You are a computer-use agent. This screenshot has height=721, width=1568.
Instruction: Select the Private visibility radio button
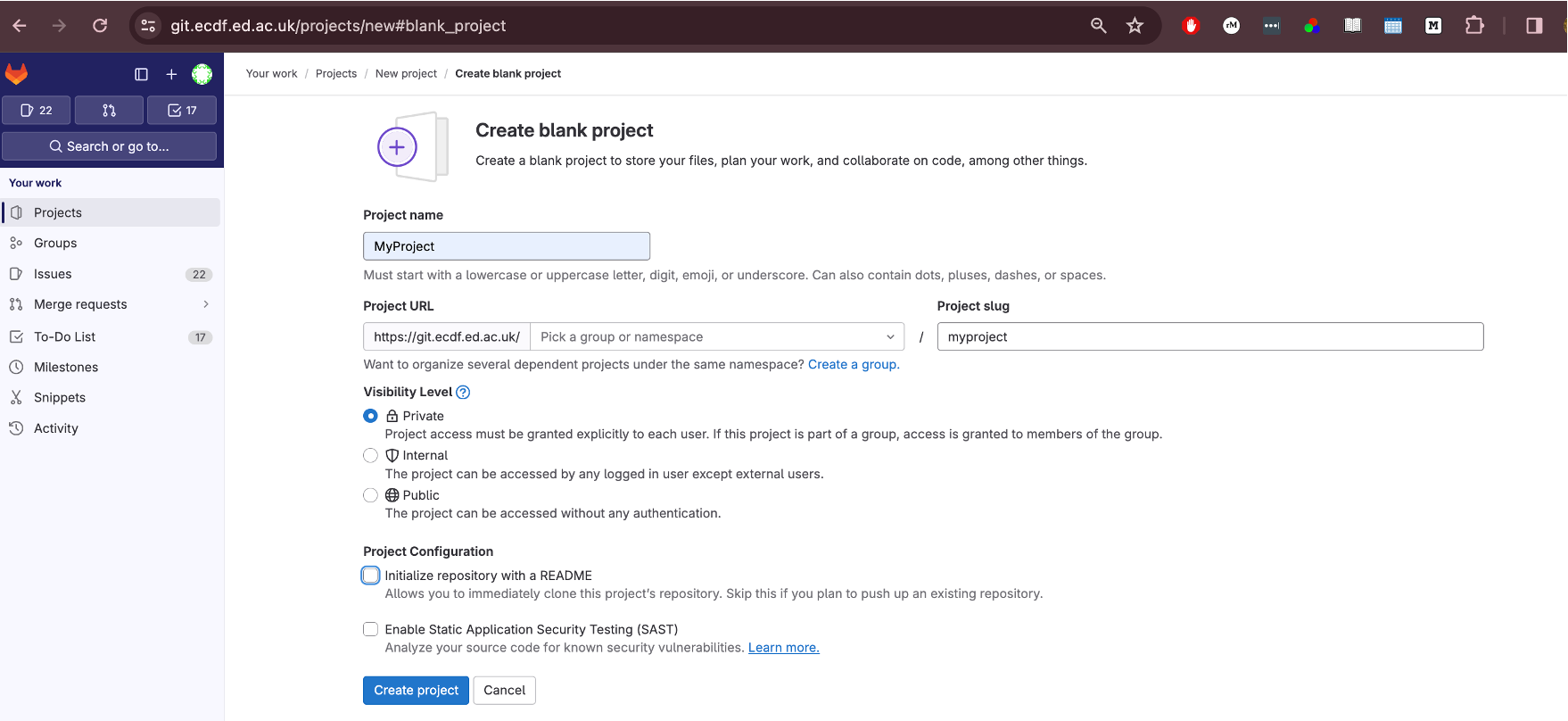[x=371, y=416]
